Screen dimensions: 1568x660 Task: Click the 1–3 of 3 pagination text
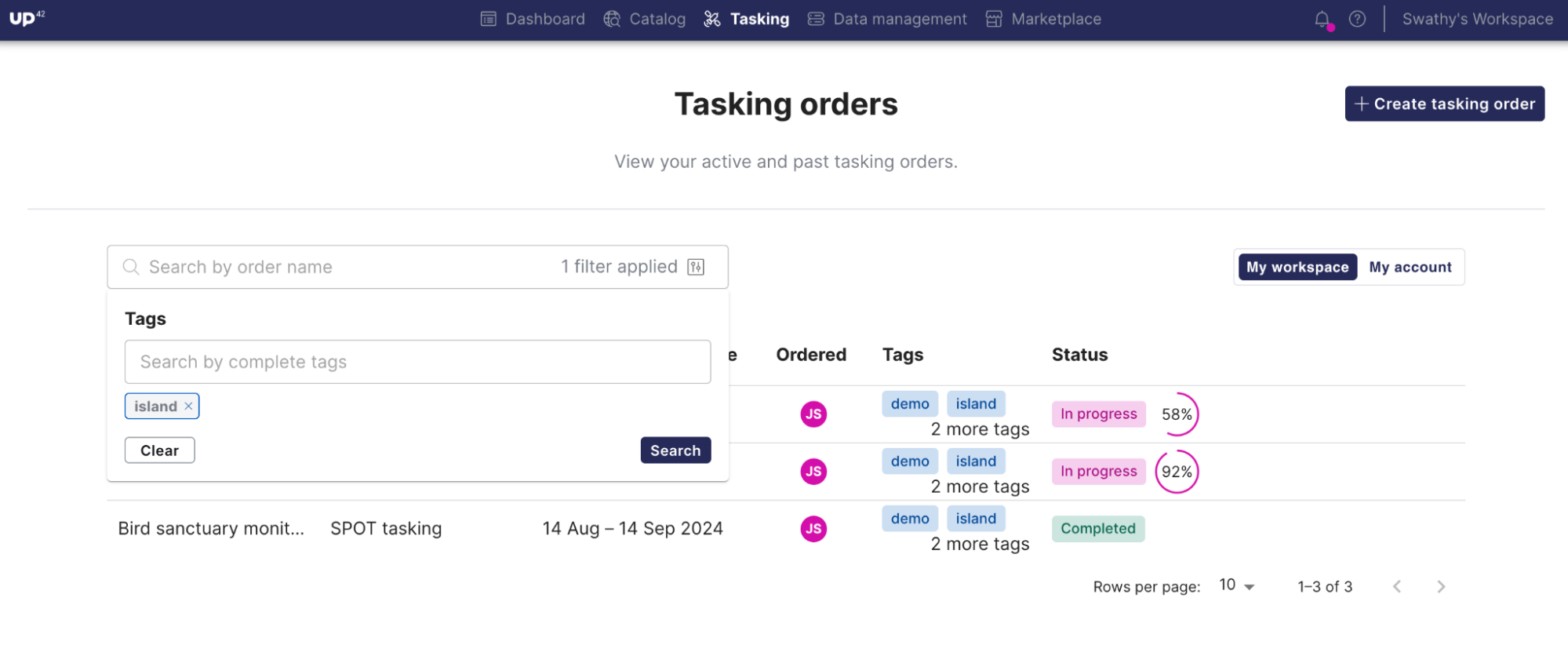tap(1325, 586)
